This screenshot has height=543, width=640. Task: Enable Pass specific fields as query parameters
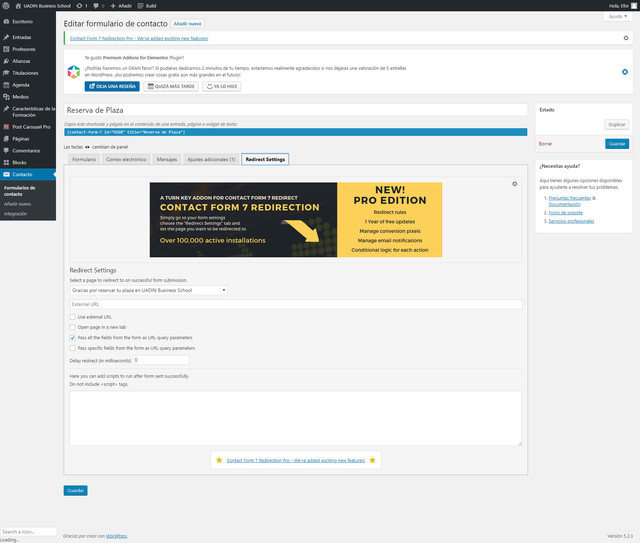(x=72, y=348)
